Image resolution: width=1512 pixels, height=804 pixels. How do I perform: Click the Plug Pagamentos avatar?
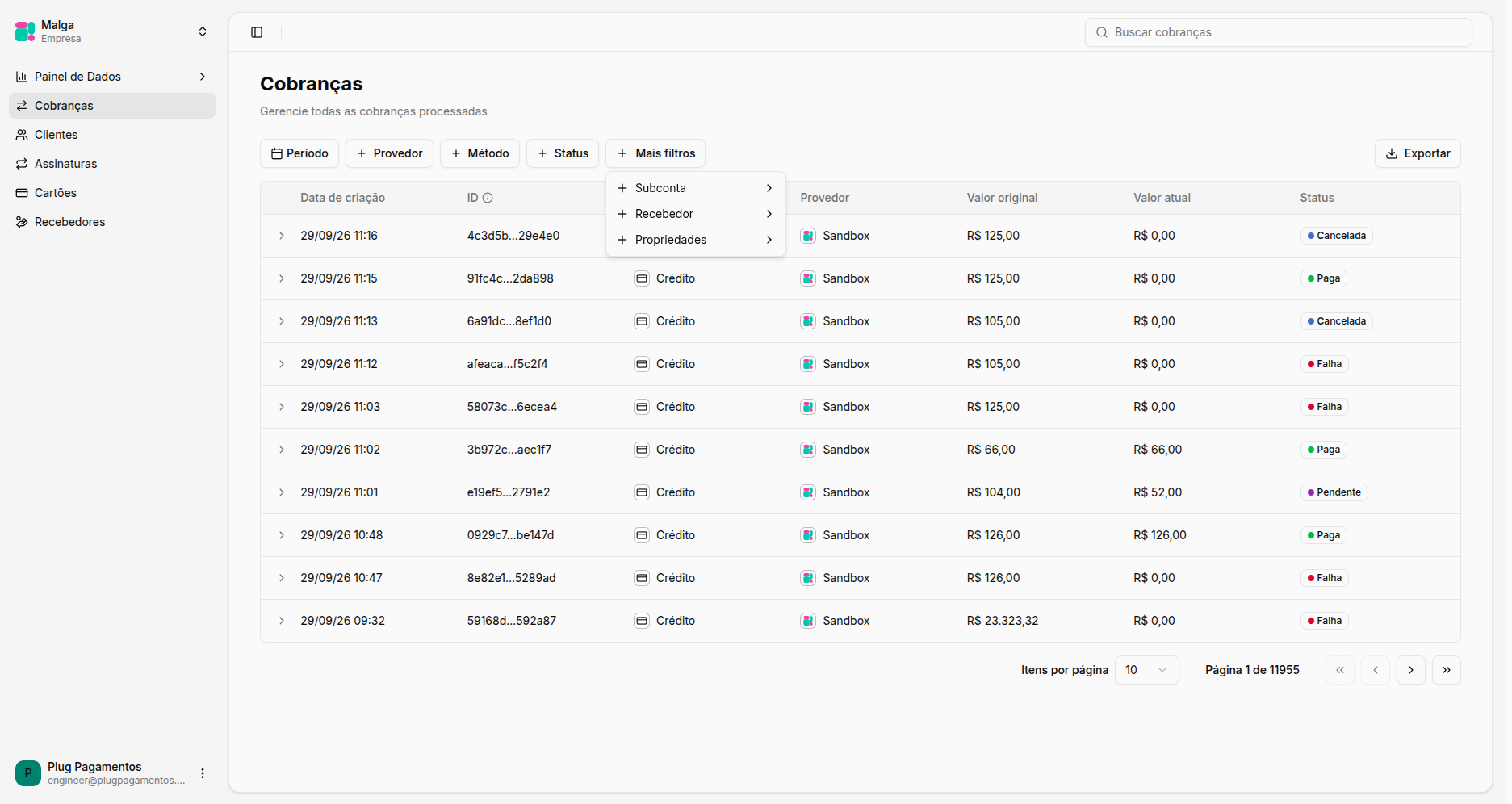pyautogui.click(x=28, y=773)
